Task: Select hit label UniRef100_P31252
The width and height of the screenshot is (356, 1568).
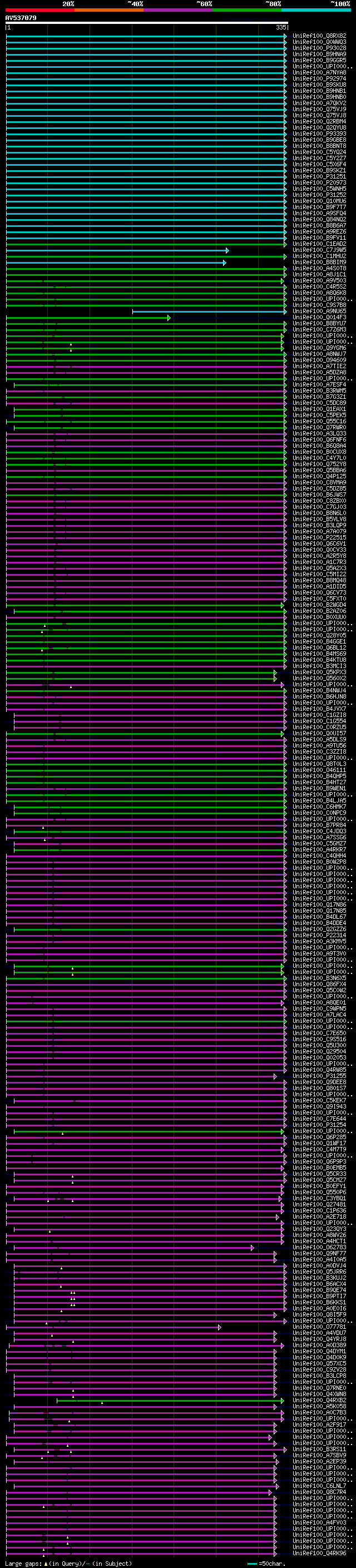Action: pos(319,195)
